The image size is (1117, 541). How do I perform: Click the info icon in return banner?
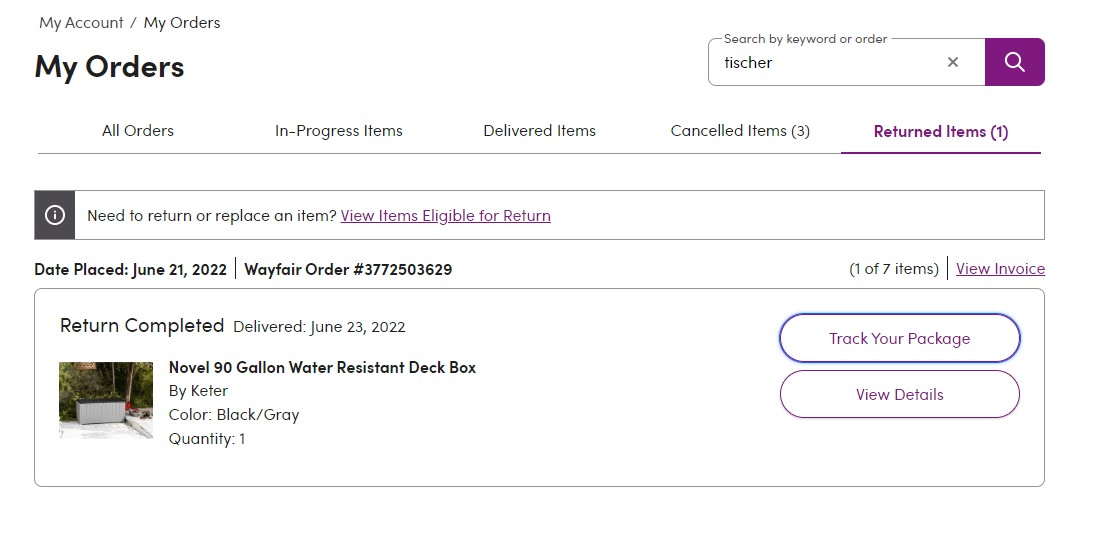tap(55, 215)
